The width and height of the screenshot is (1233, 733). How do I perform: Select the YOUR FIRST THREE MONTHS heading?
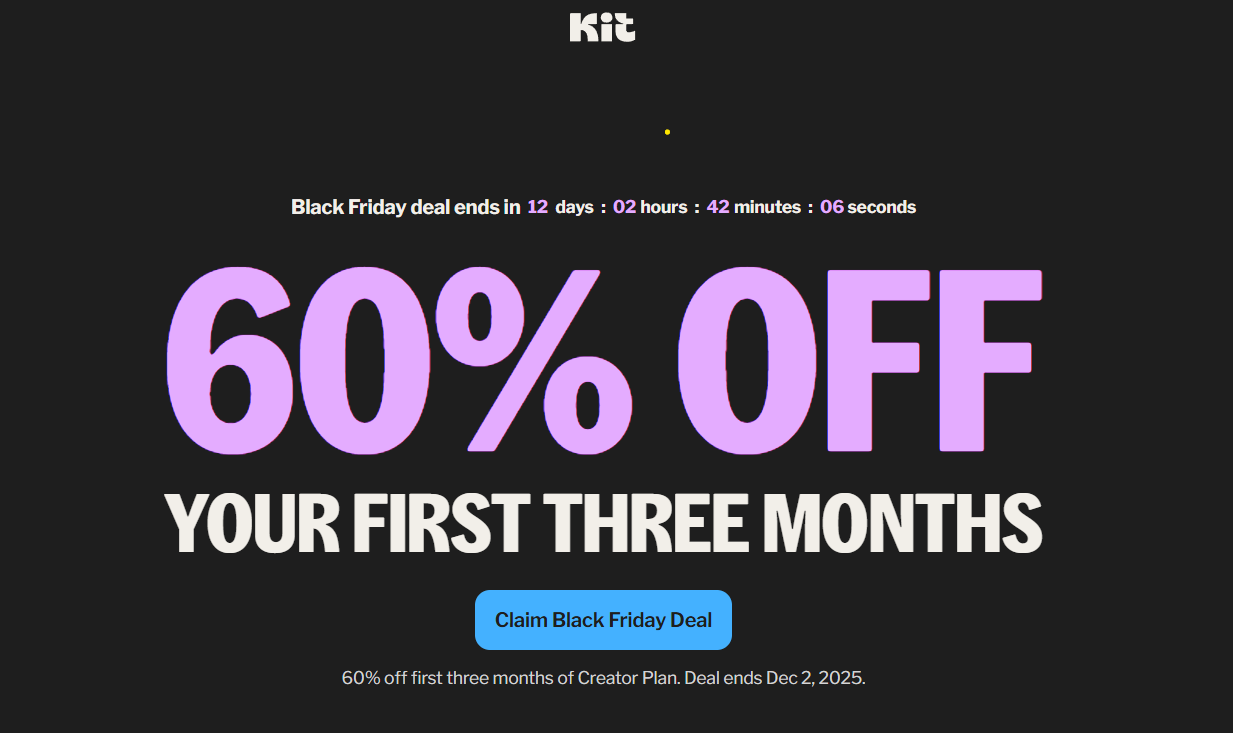point(604,519)
